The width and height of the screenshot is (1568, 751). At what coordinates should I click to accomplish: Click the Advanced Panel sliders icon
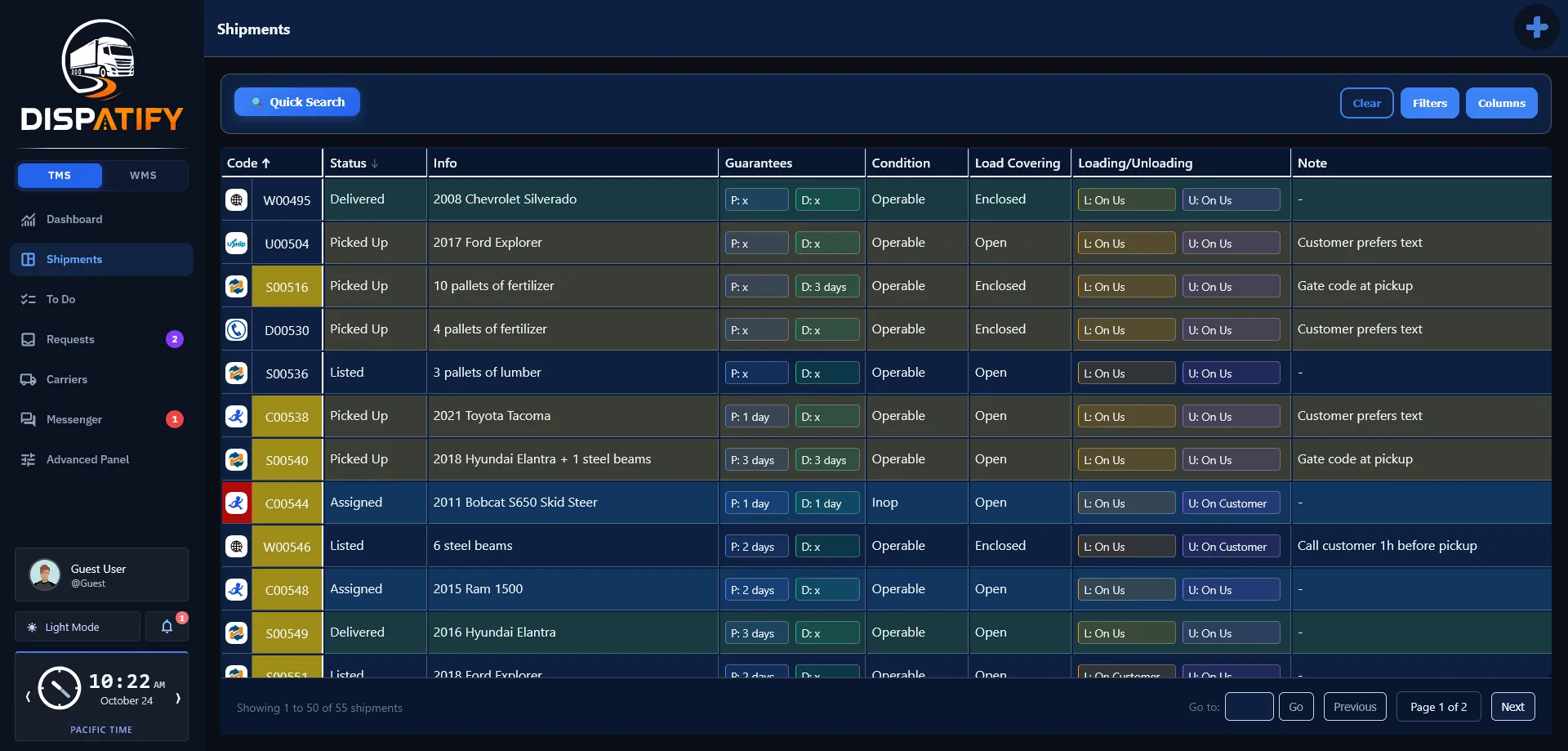(29, 460)
